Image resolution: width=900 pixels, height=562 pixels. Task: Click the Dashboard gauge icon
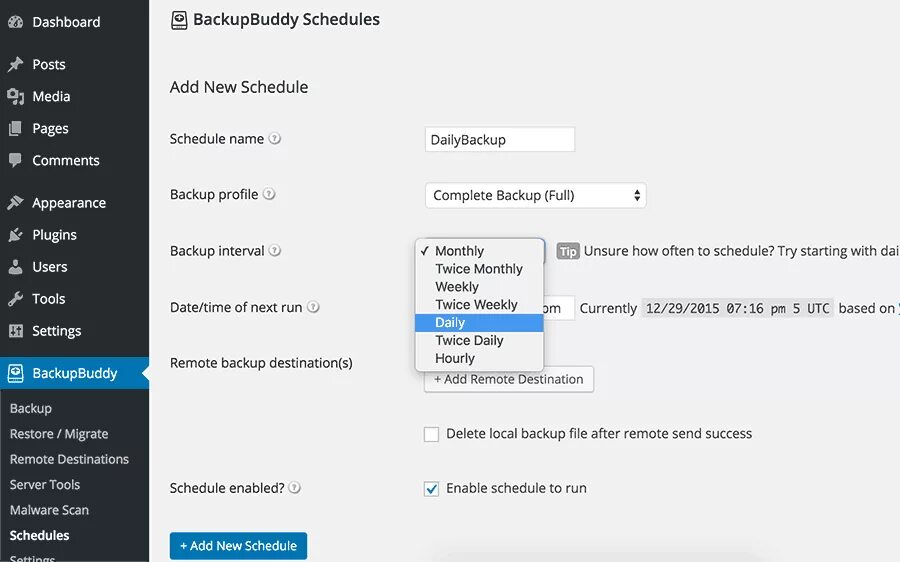coord(15,22)
